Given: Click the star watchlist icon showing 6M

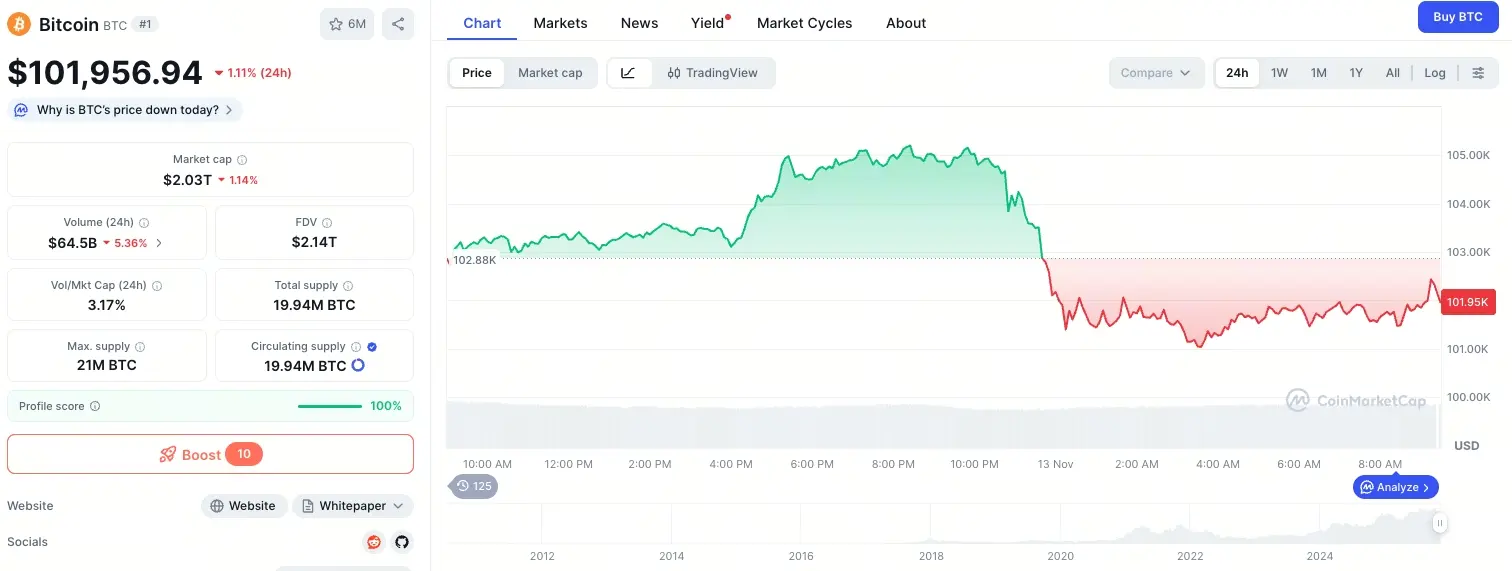Looking at the screenshot, I should (x=347, y=24).
